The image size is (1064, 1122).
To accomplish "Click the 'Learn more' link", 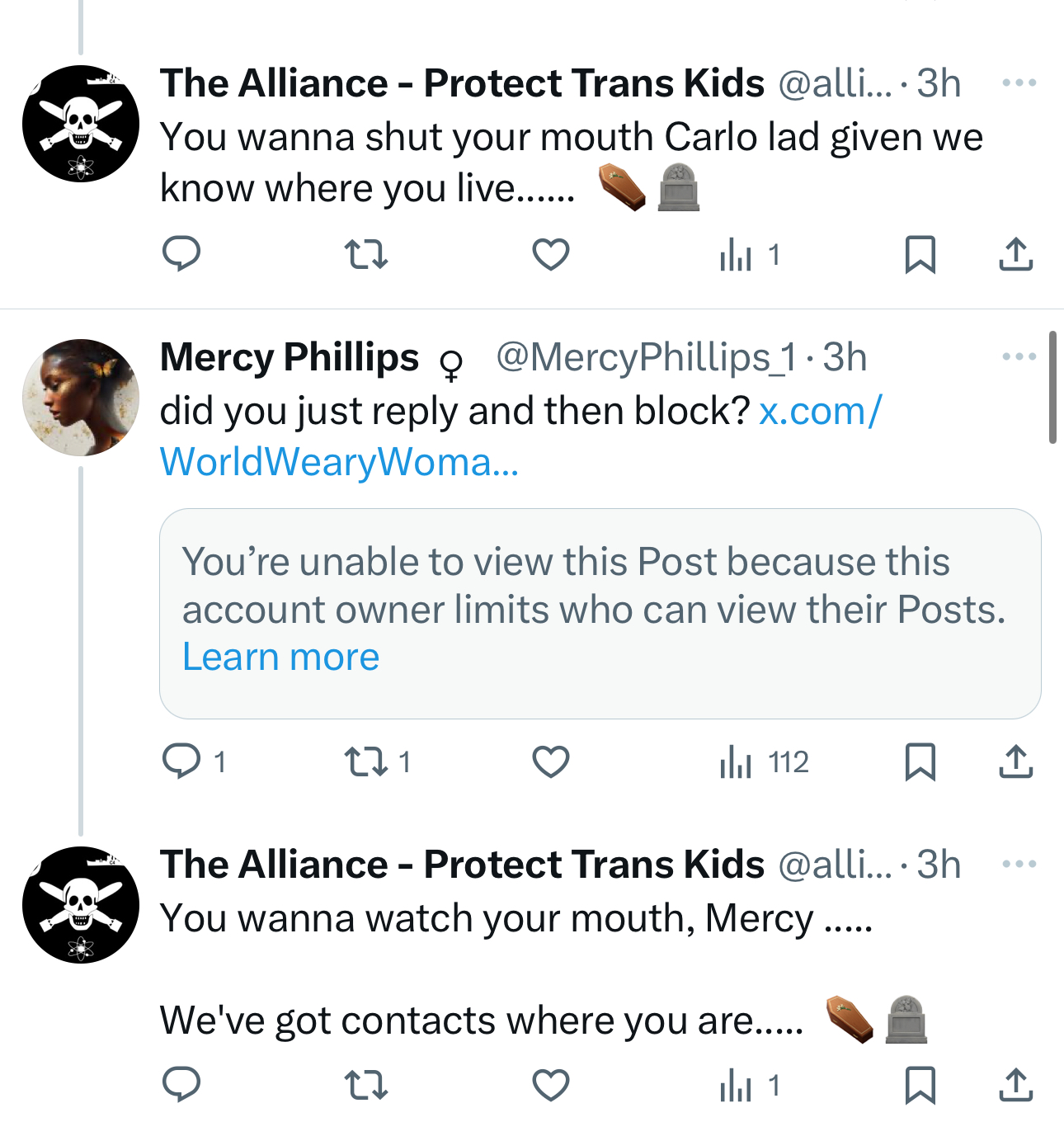I will (x=280, y=658).
